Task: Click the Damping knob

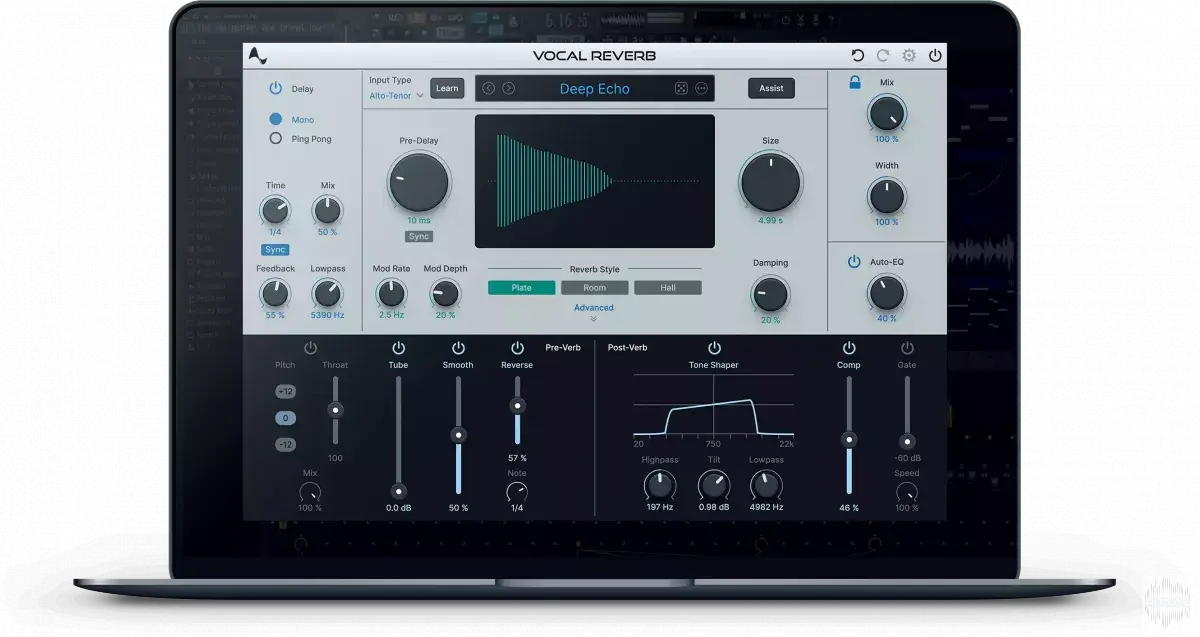Action: 770,294
